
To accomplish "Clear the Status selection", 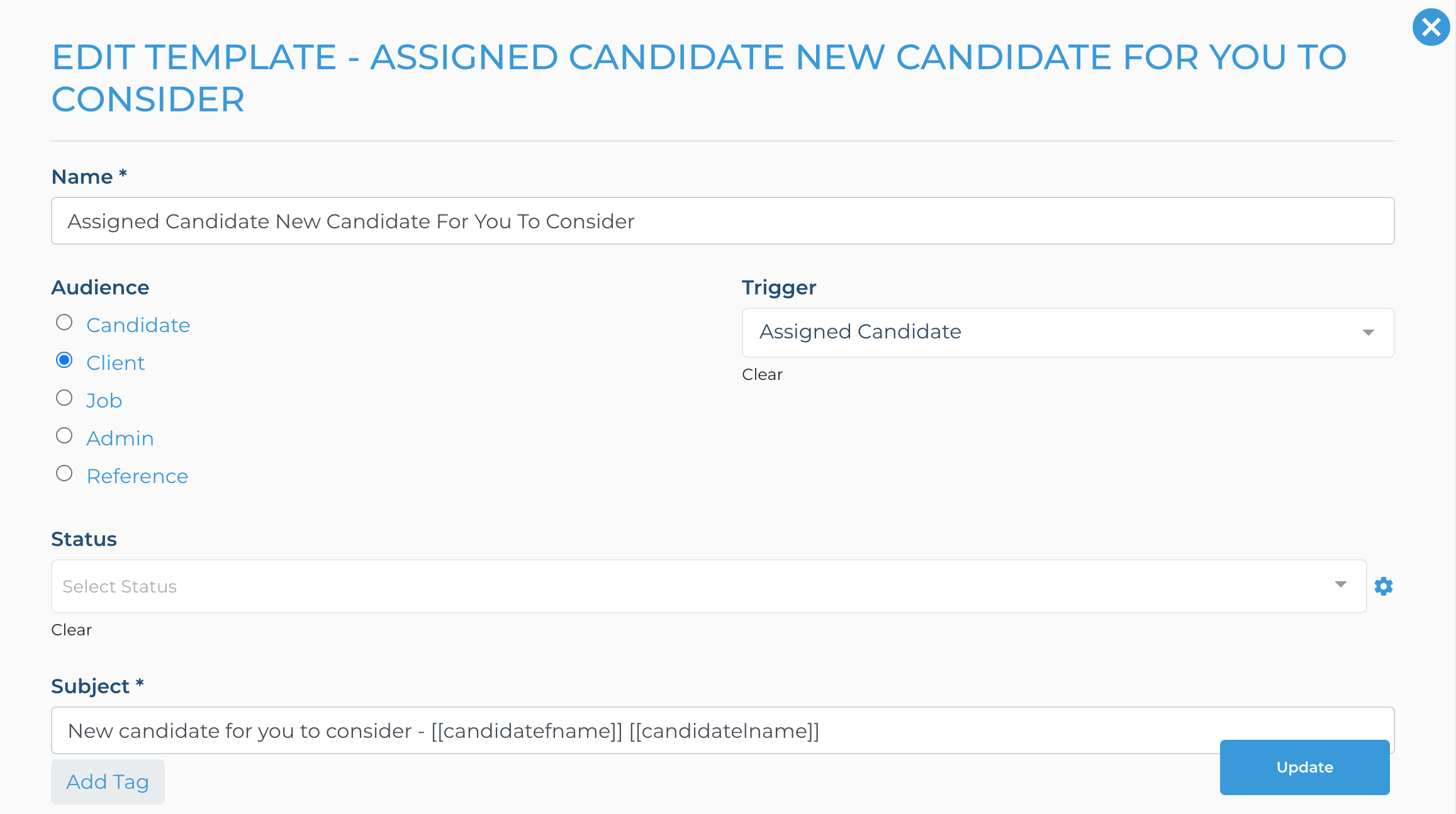I will click(71, 630).
